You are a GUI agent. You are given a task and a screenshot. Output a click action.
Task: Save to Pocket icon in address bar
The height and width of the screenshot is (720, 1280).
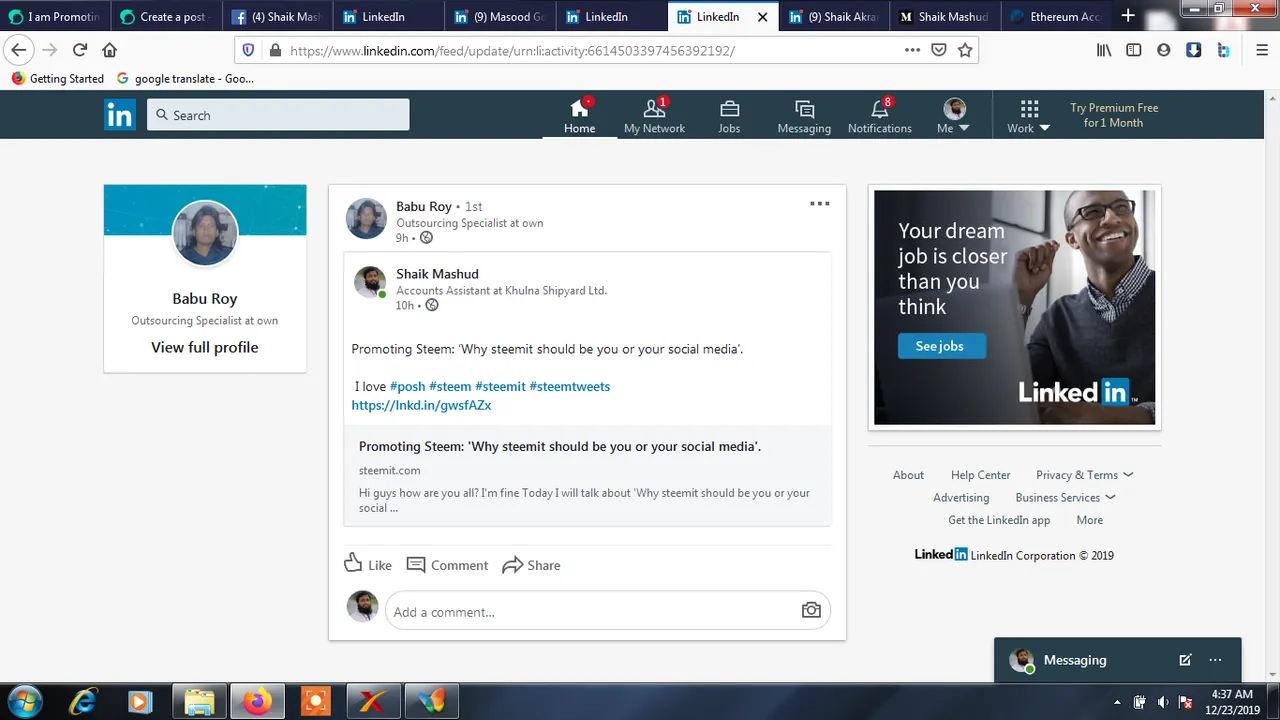pos(939,50)
